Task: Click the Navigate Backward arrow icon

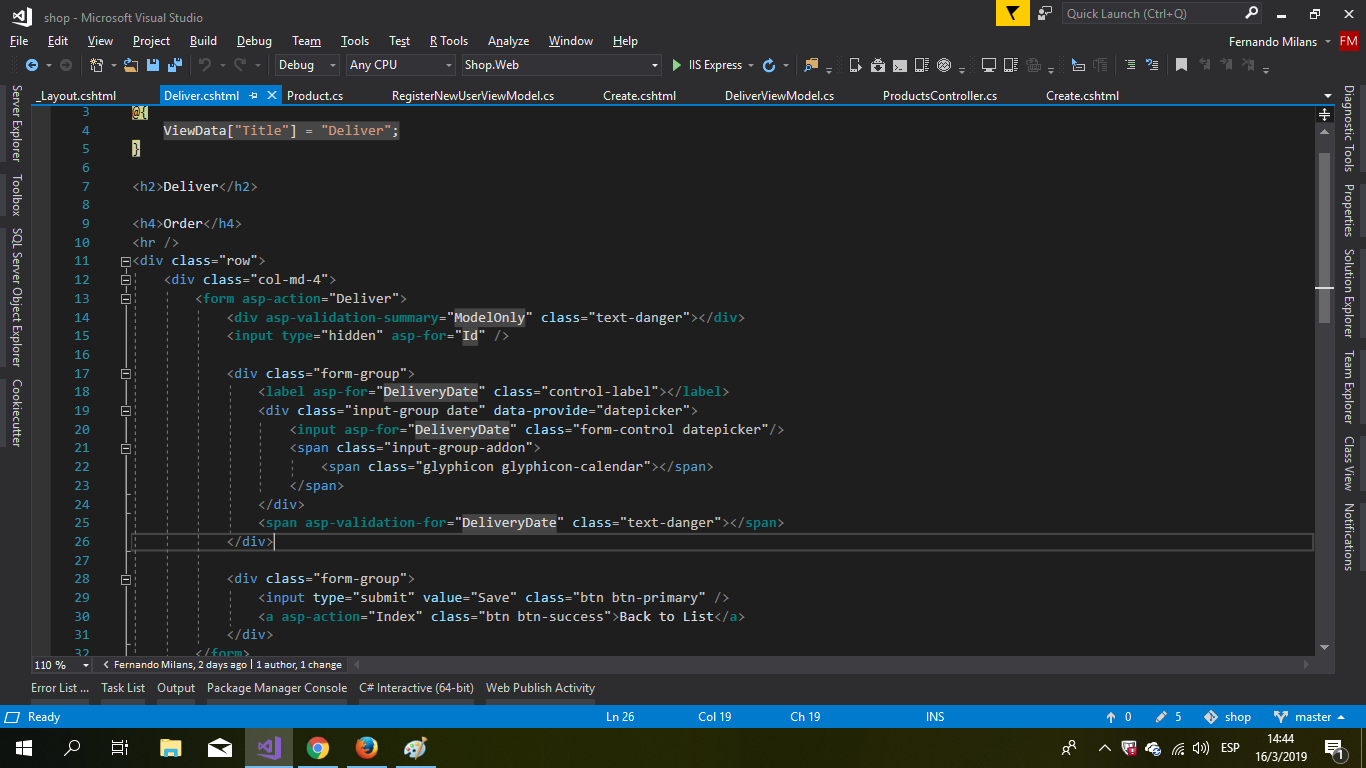Action: point(31,65)
